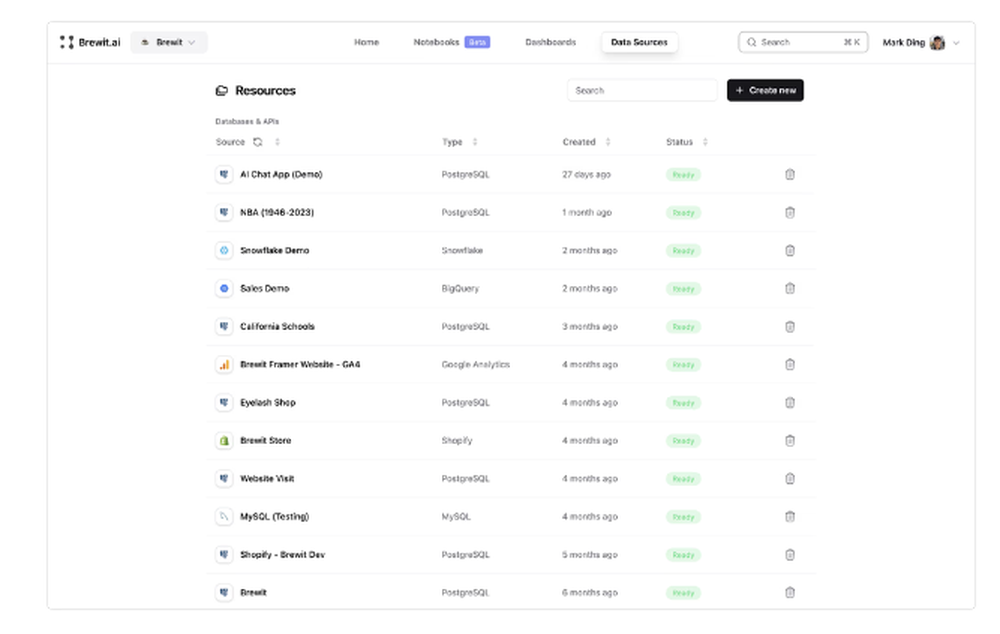Open Brewit Framer Website - GA4 source

pyautogui.click(x=300, y=364)
